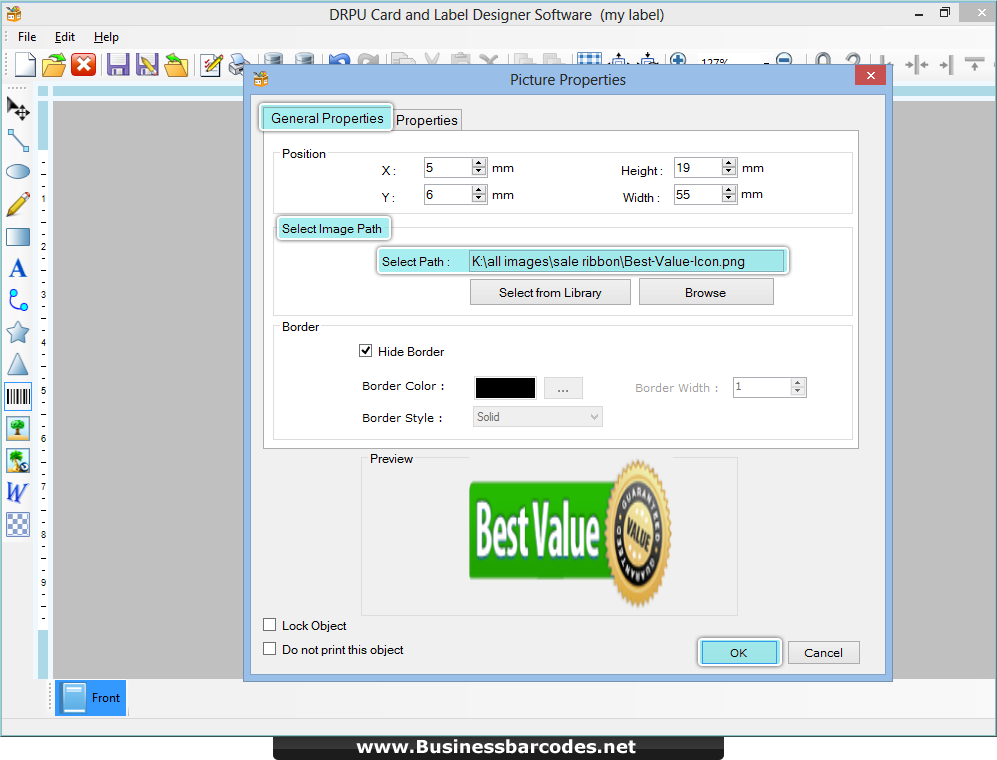Select the checkered background pattern tool
The height and width of the screenshot is (760, 997).
coord(18,525)
